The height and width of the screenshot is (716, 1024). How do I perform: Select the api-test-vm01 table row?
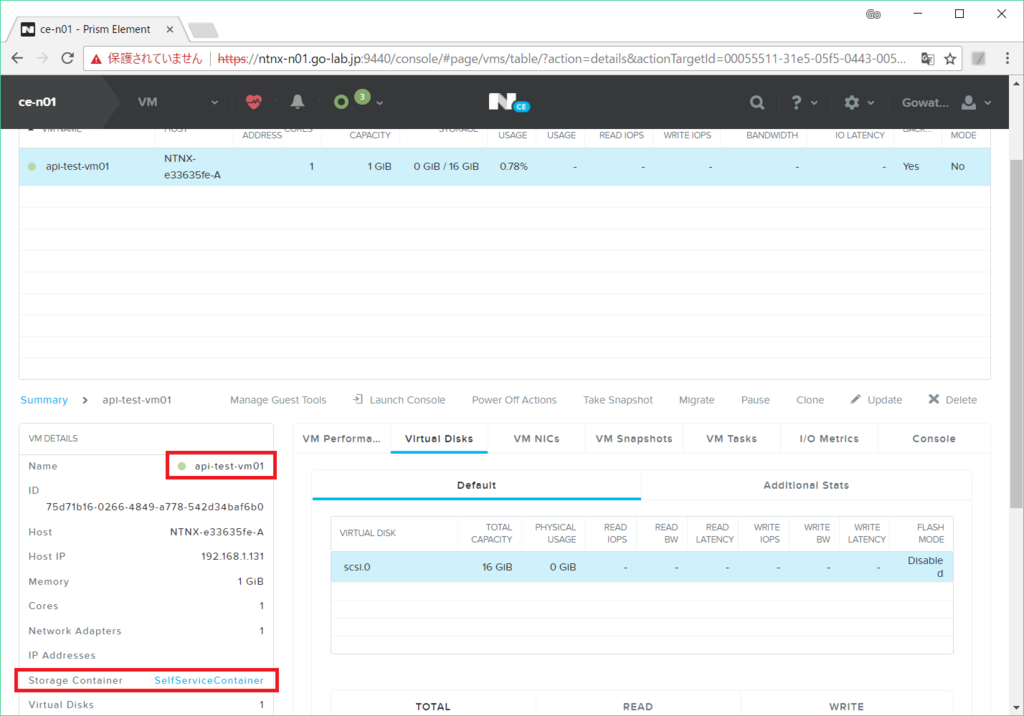tap(504, 167)
